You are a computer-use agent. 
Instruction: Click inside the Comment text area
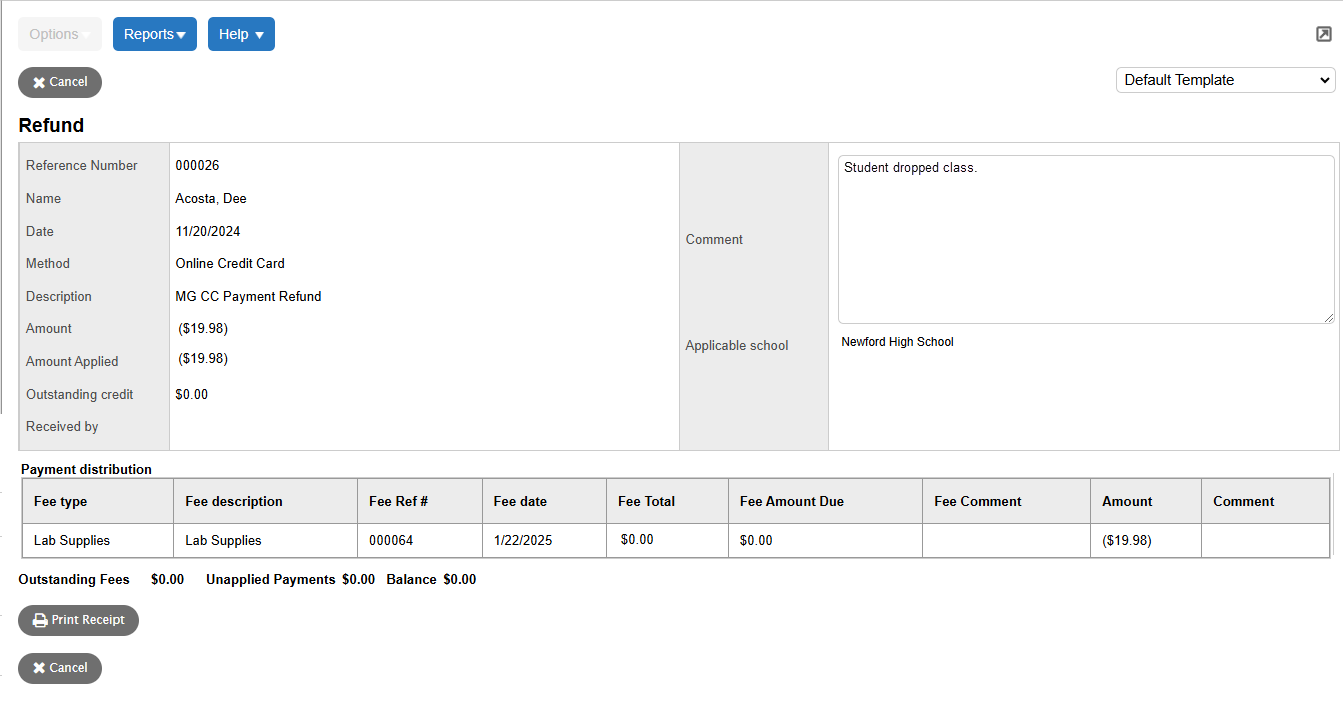1086,238
